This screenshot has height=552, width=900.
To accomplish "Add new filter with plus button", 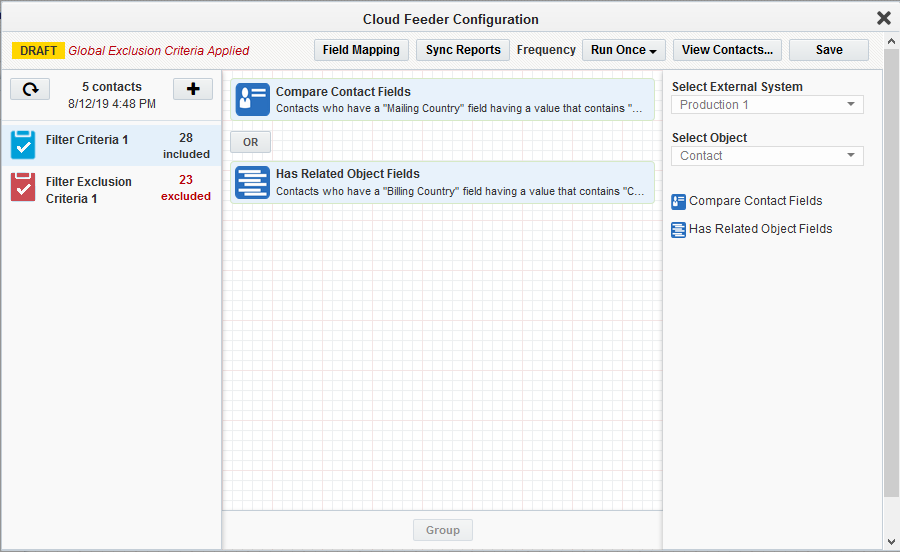I will (x=193, y=89).
